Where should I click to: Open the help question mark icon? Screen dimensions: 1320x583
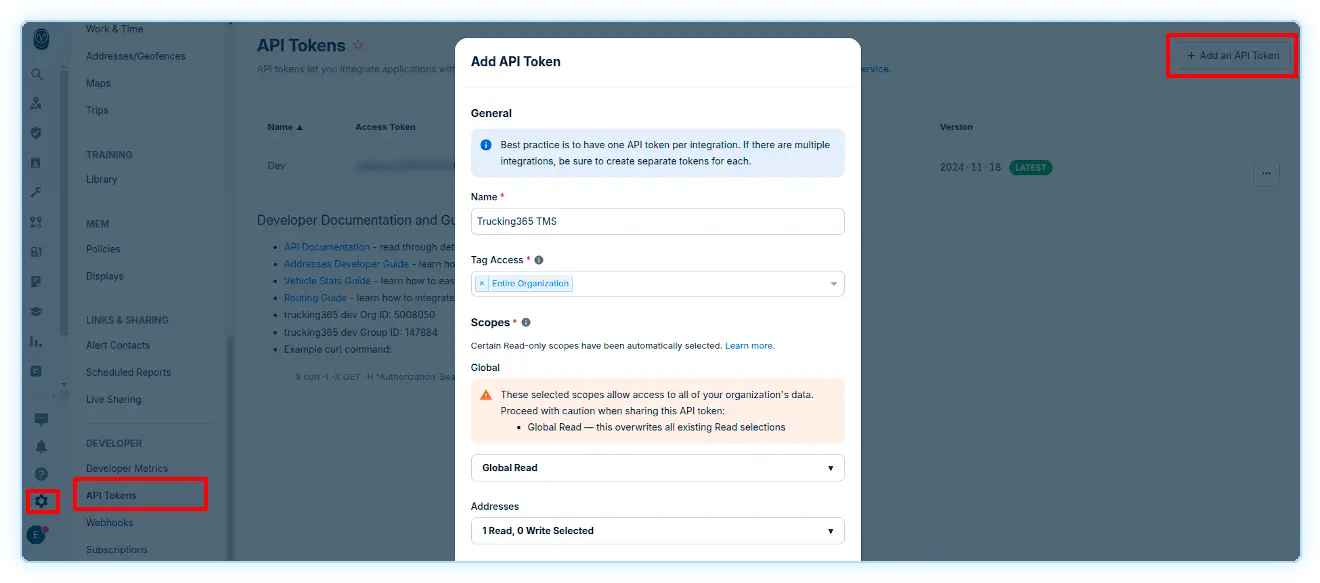point(41,474)
